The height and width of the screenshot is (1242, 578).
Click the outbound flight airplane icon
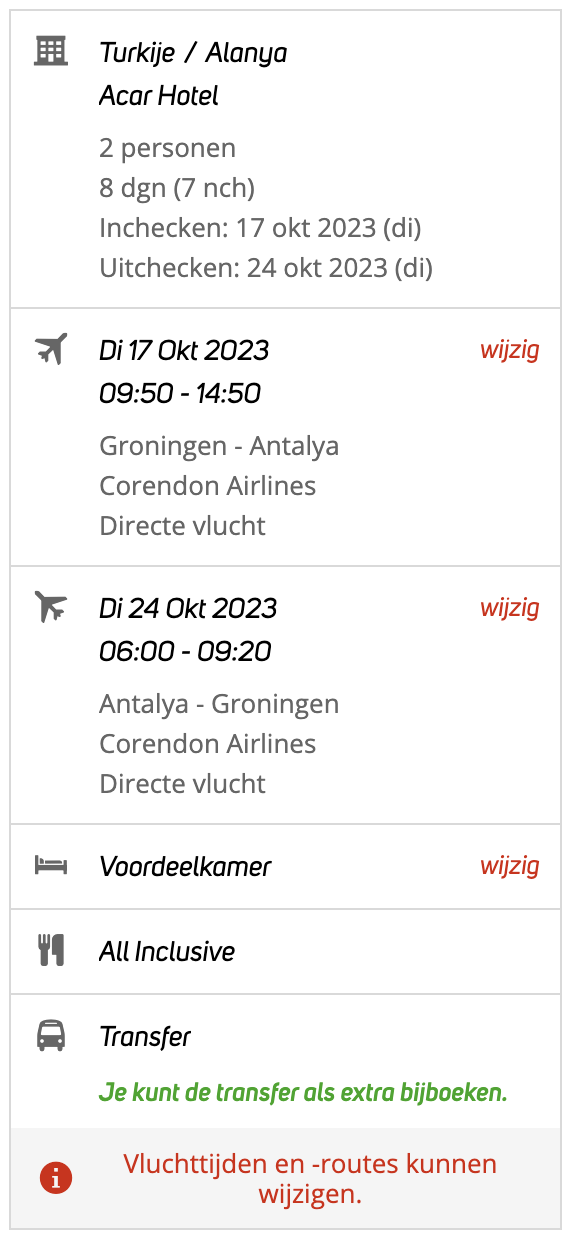click(50, 349)
